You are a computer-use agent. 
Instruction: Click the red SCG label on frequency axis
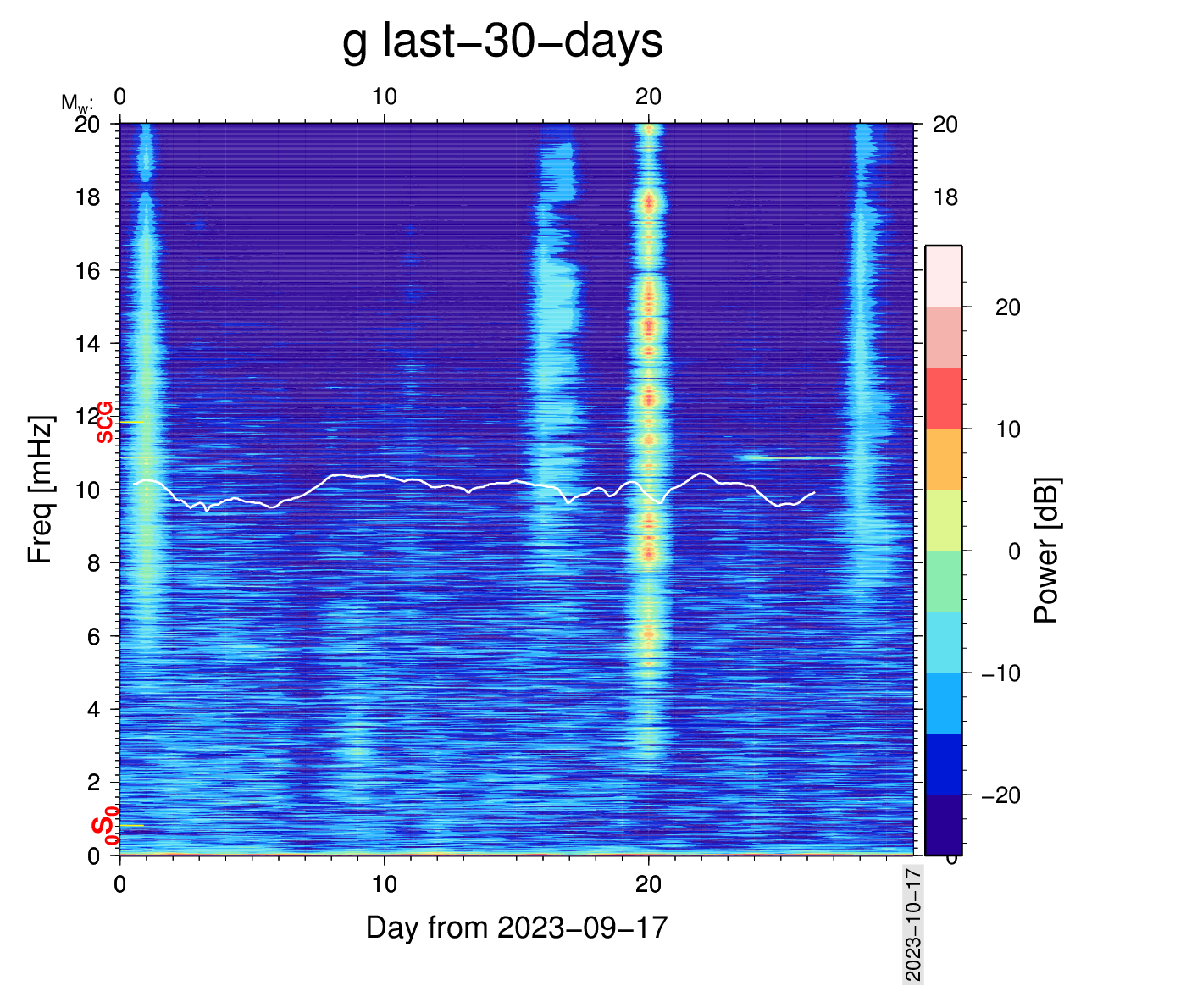tap(104, 422)
